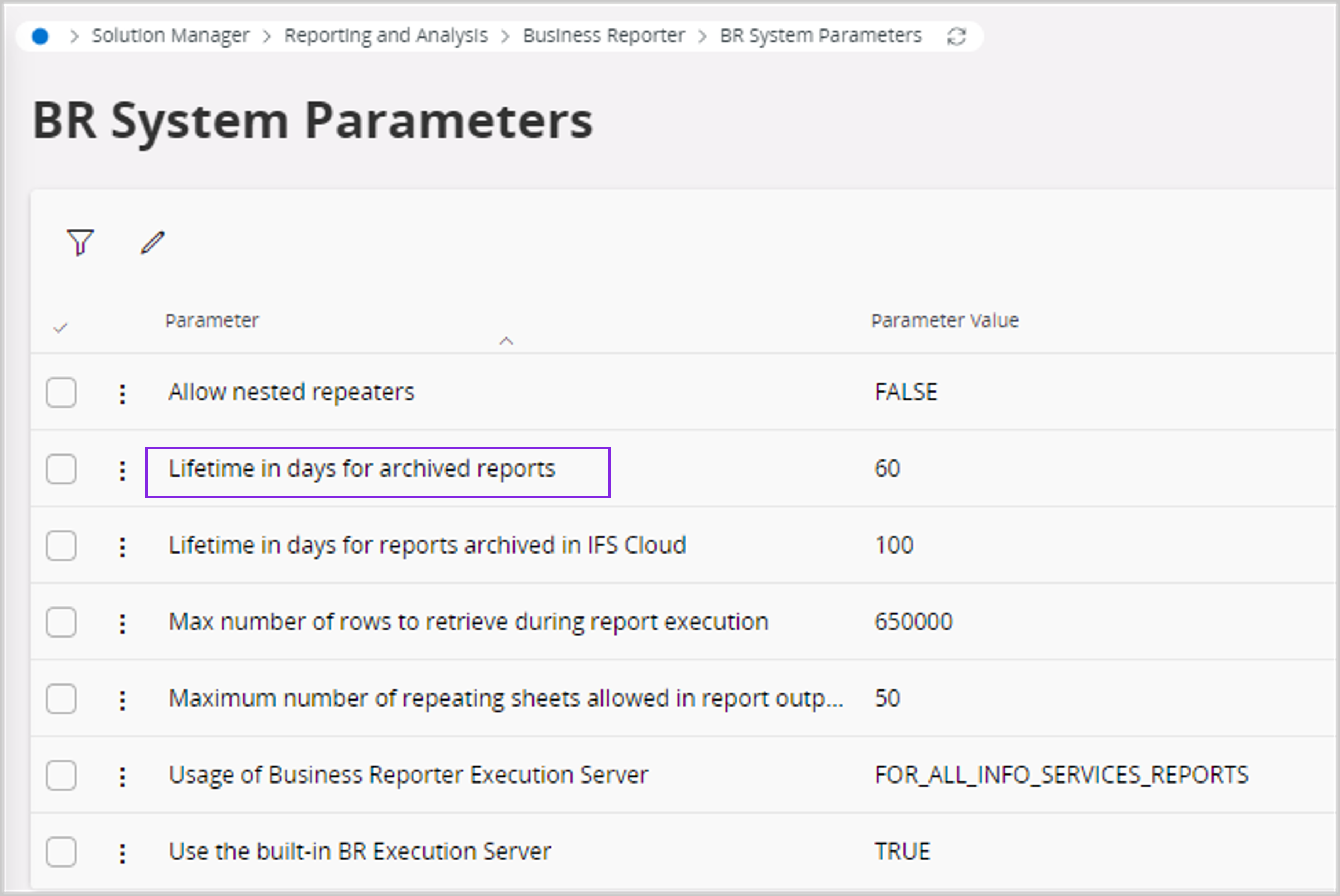Click Parameter Value column header
The image size is (1340, 896).
point(945,321)
